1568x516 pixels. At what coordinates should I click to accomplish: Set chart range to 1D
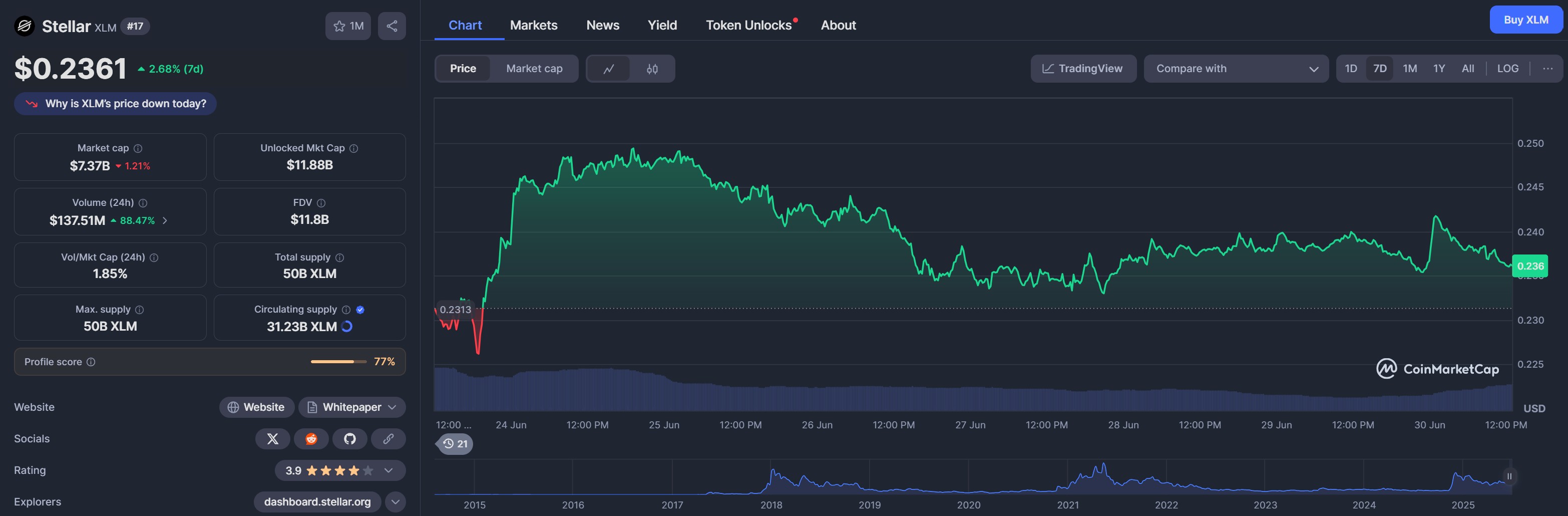tap(1351, 69)
